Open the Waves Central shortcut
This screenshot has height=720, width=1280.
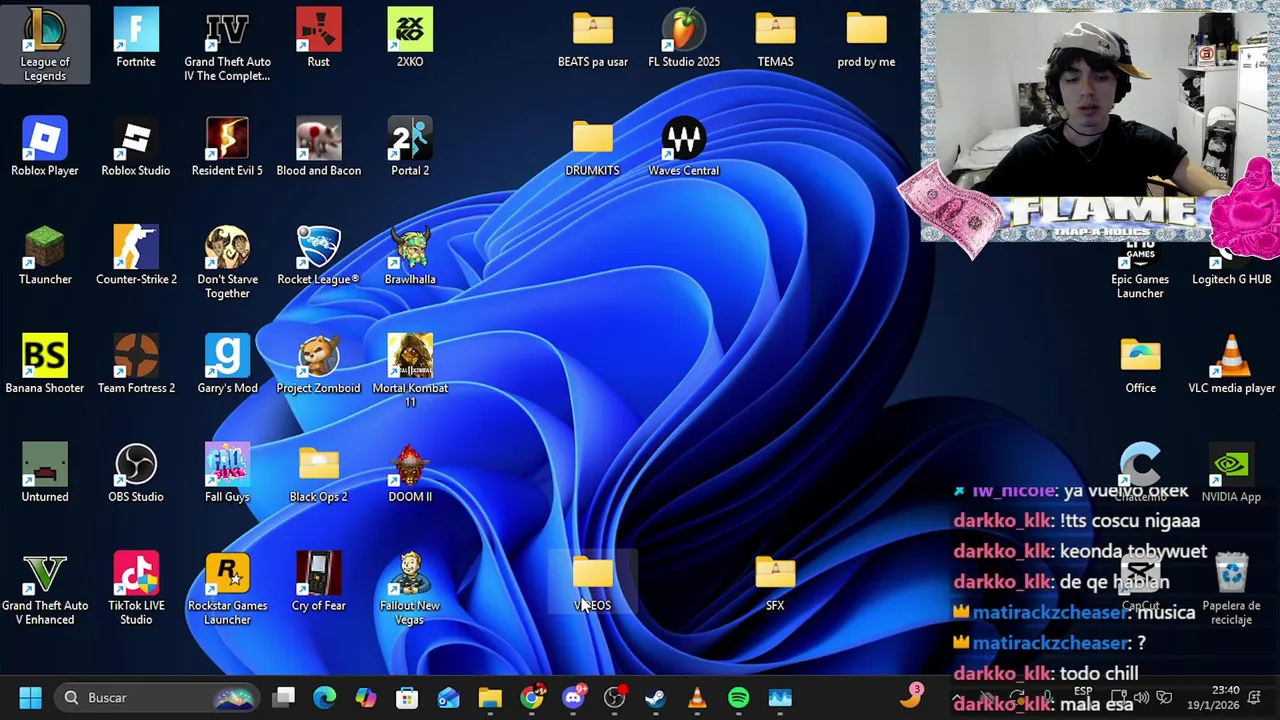pos(684,147)
